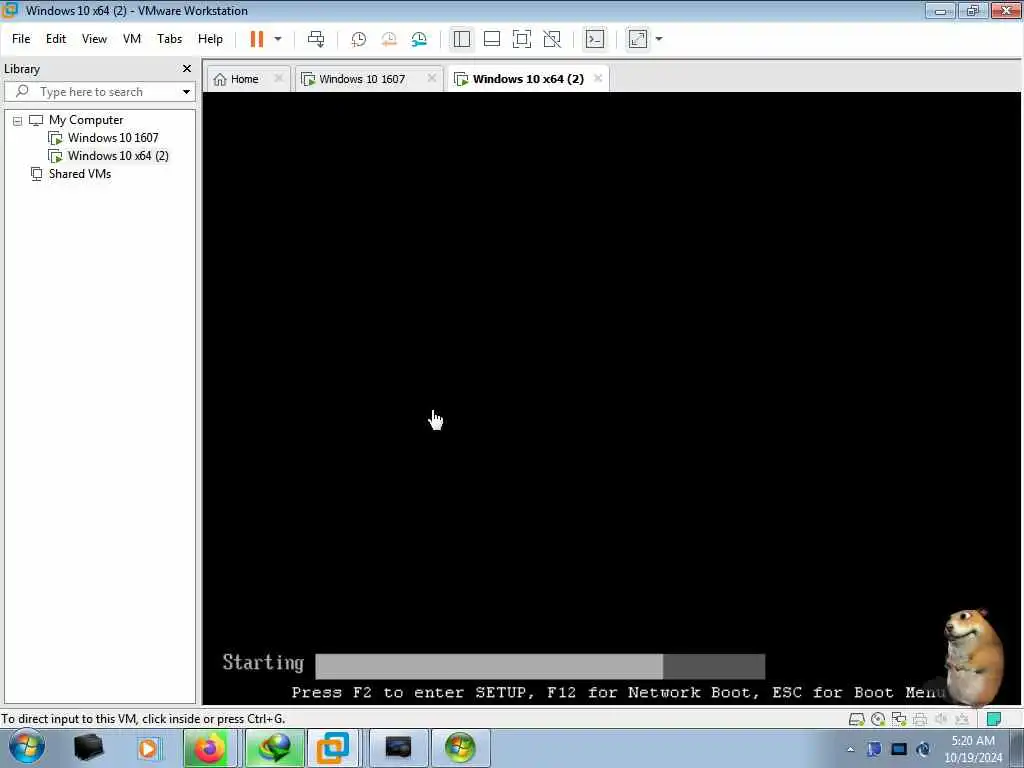The height and width of the screenshot is (768, 1024).
Task: Open the power options dropdown arrow
Action: 278,39
